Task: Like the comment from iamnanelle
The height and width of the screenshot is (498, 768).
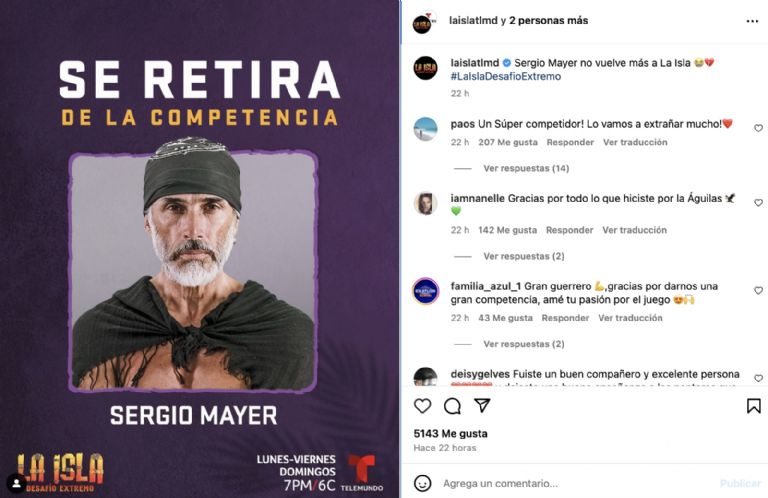Action: (758, 203)
